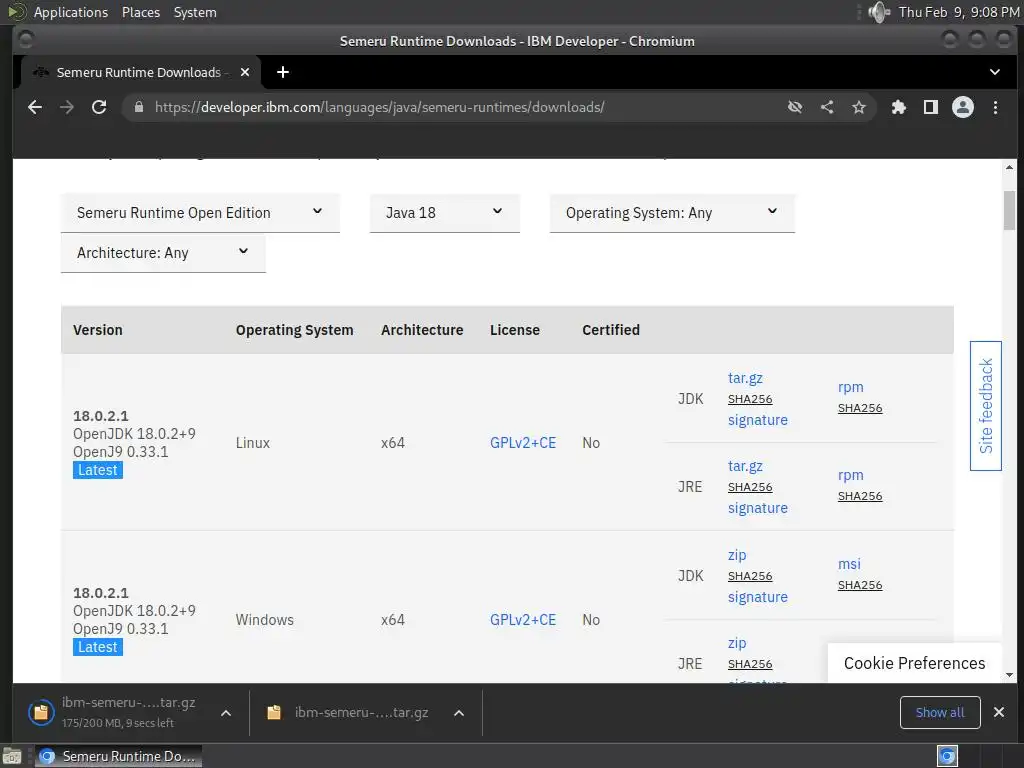
Task: Click the show desktop panel icon
Action: coord(12,756)
